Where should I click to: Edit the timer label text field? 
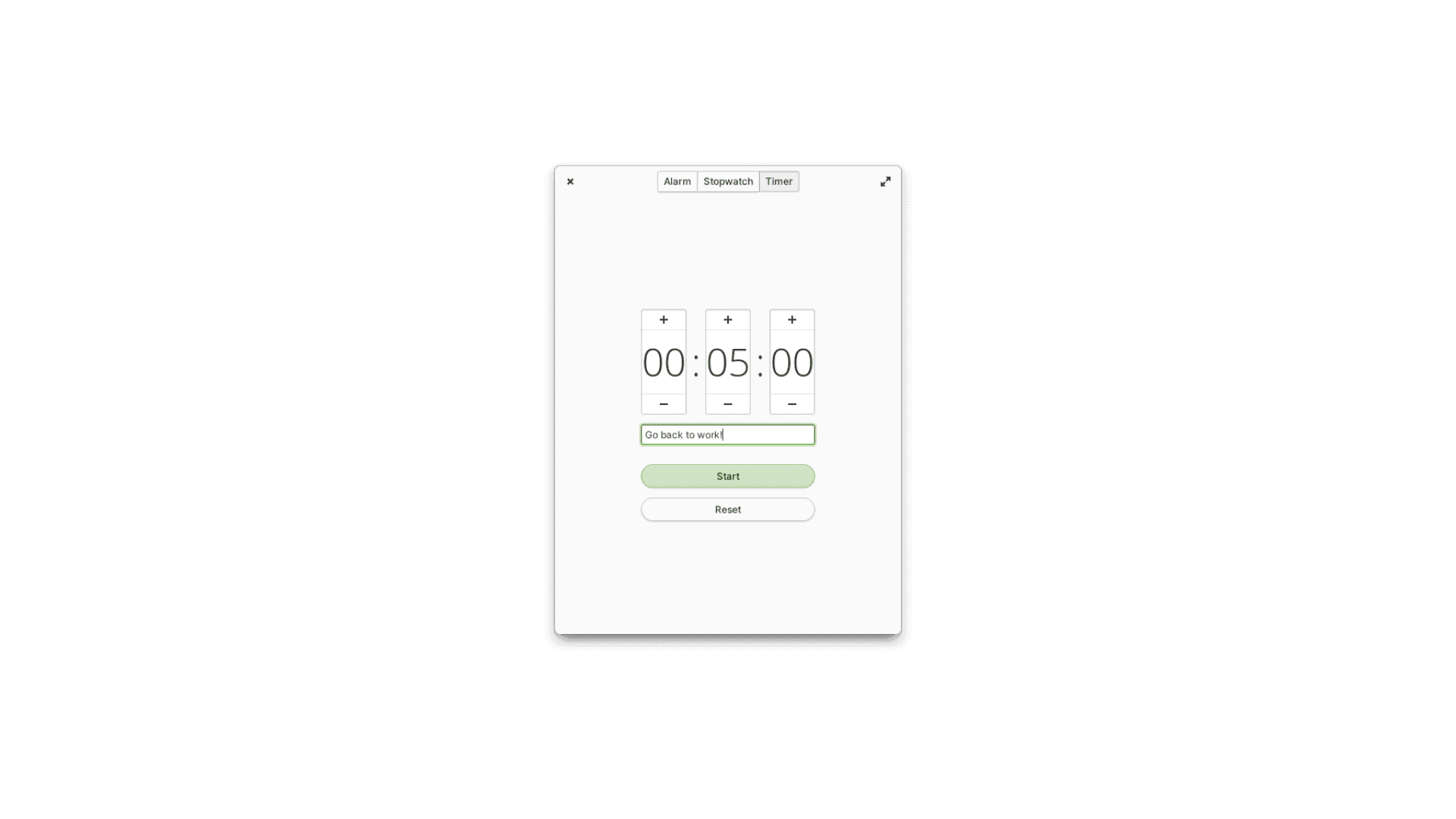coord(728,434)
